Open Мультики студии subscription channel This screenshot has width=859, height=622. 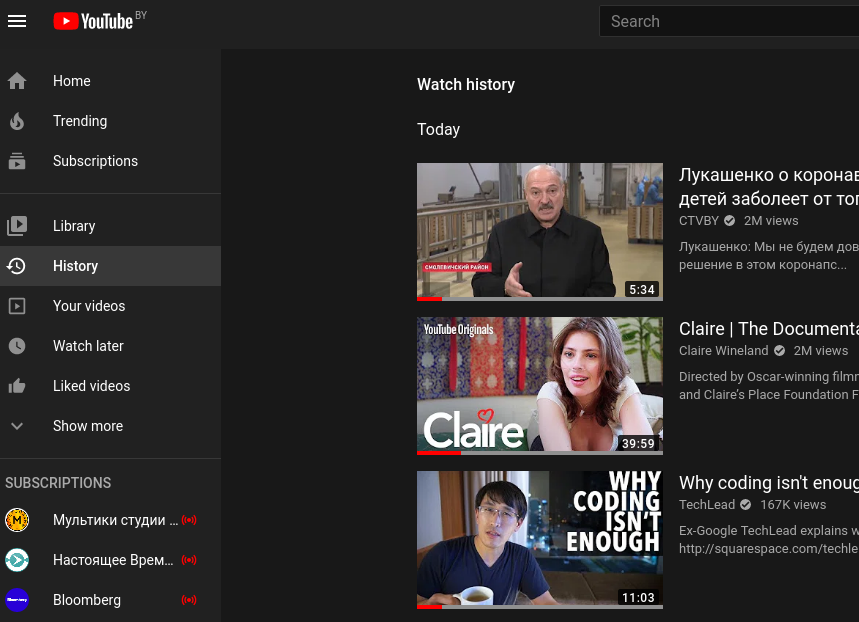(x=110, y=520)
